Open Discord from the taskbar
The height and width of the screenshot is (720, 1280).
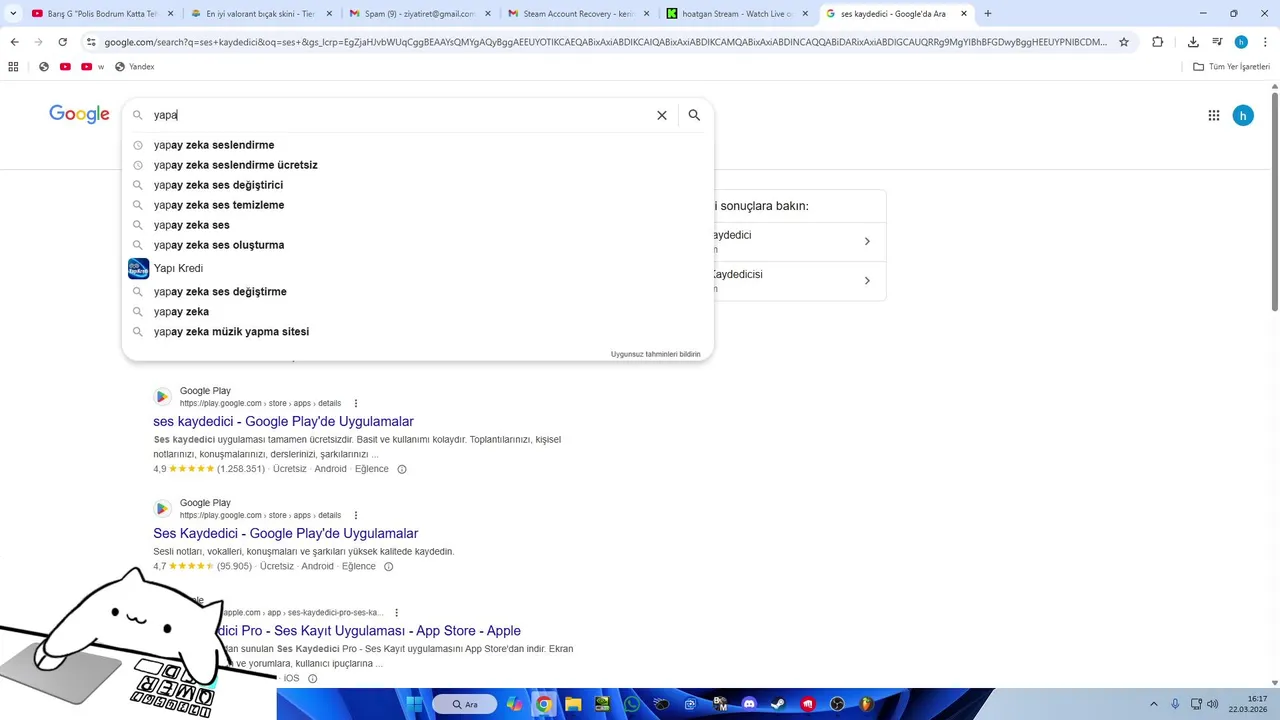pyautogui.click(x=749, y=704)
